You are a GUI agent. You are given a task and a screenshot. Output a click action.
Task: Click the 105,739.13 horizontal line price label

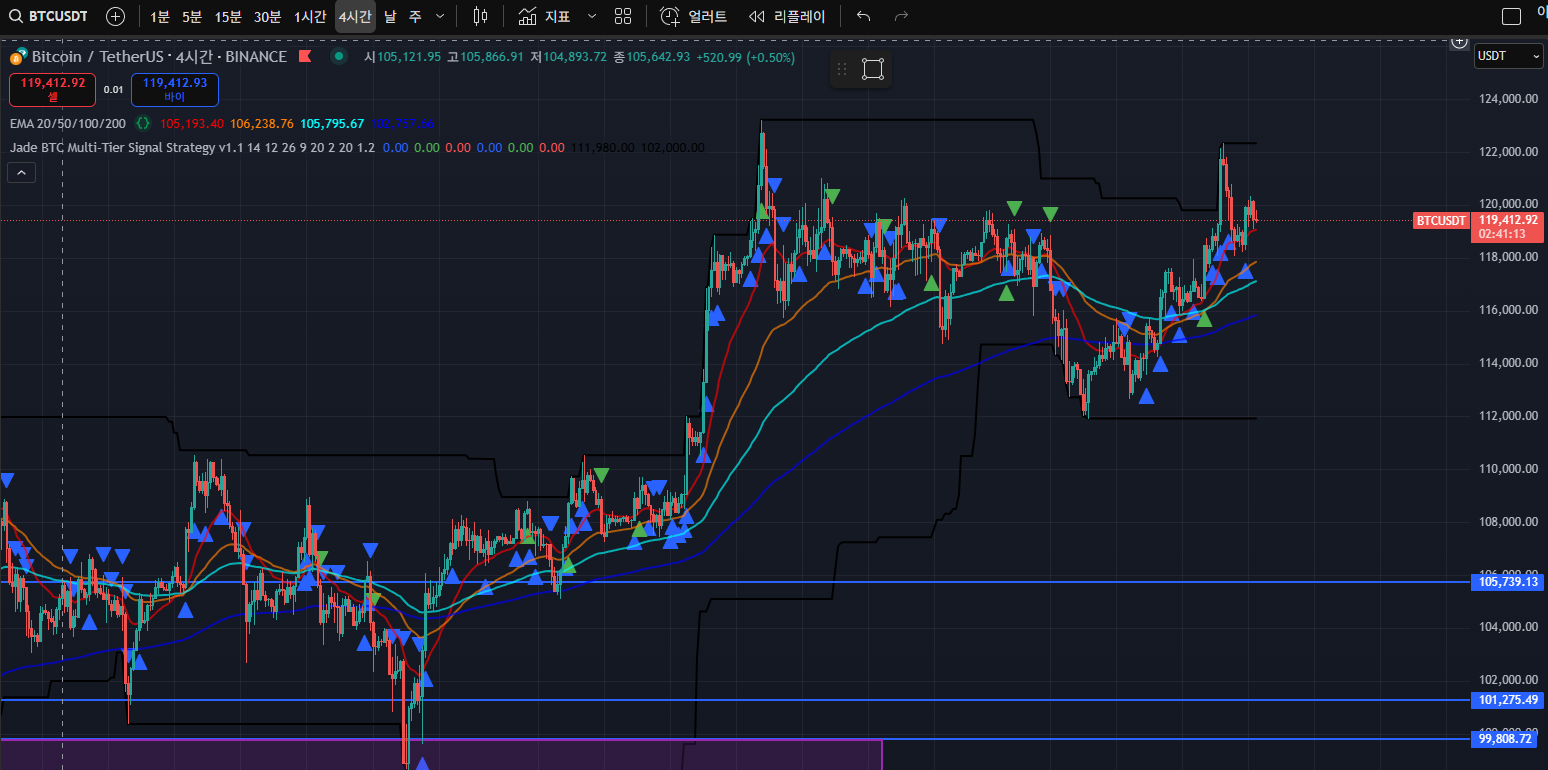(1507, 581)
